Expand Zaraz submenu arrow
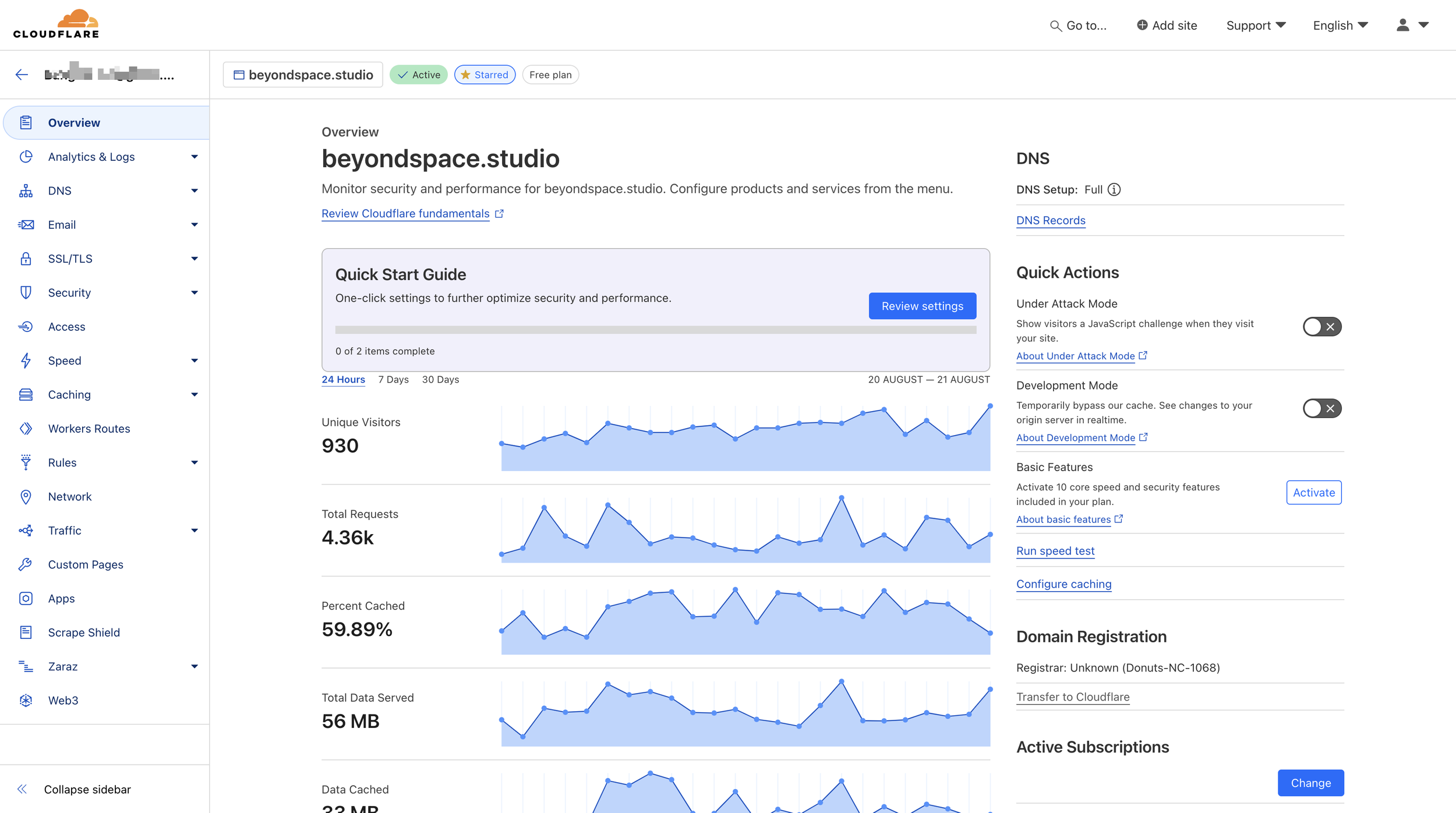Screen dimensions: 1456x813 tap(195, 666)
